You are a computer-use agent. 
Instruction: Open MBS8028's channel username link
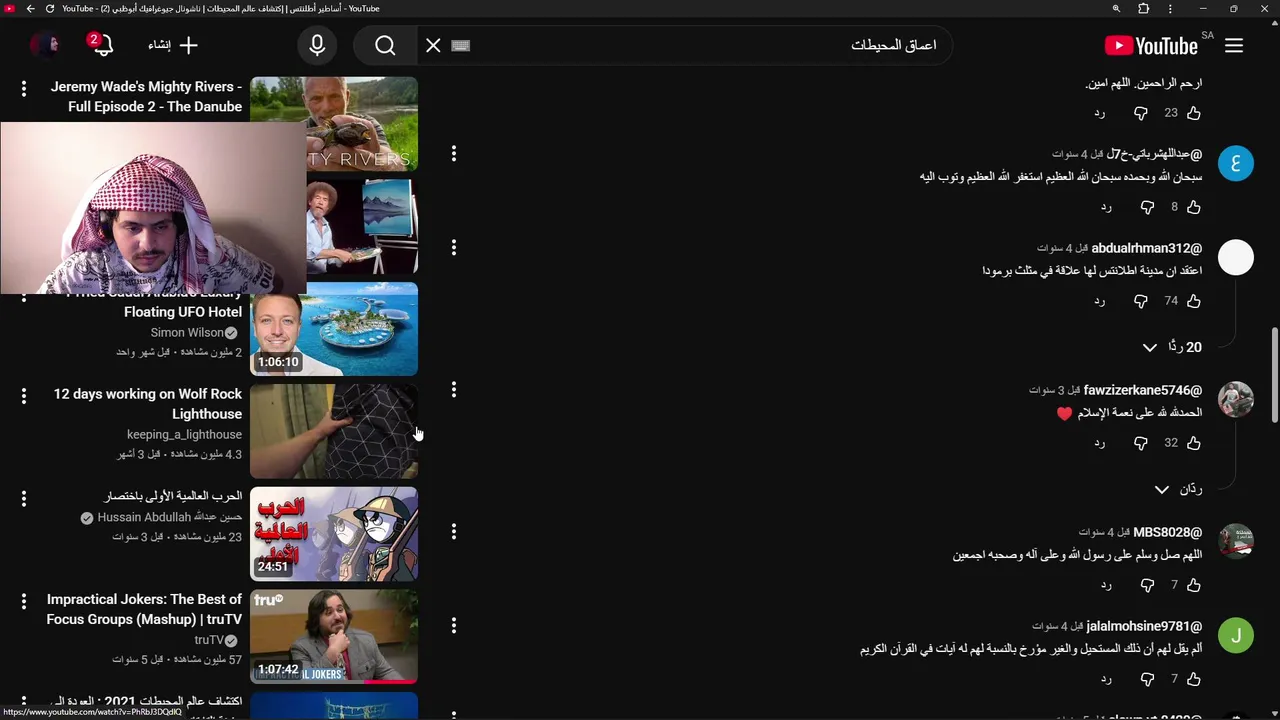point(1168,532)
